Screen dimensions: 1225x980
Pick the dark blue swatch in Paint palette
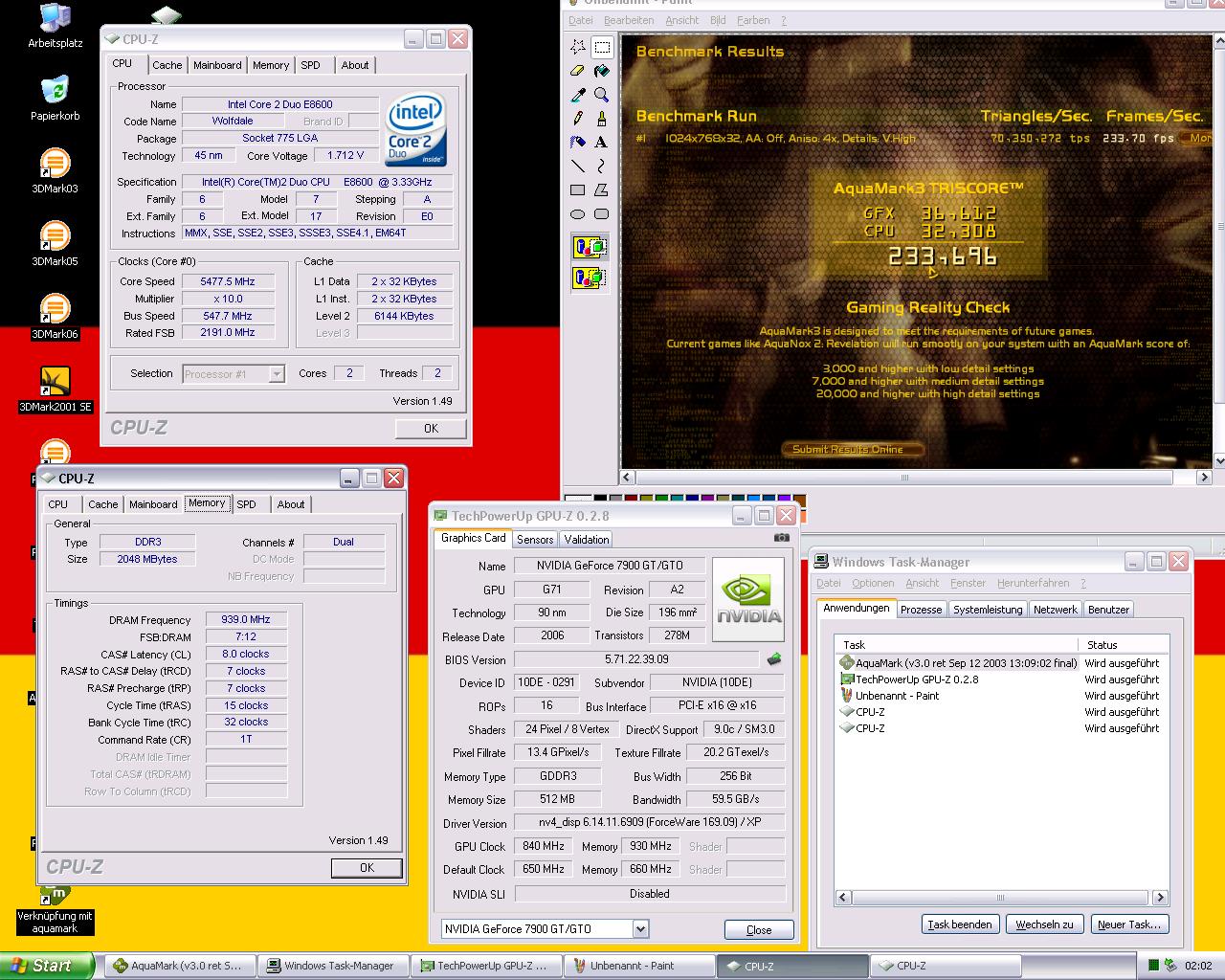point(691,498)
